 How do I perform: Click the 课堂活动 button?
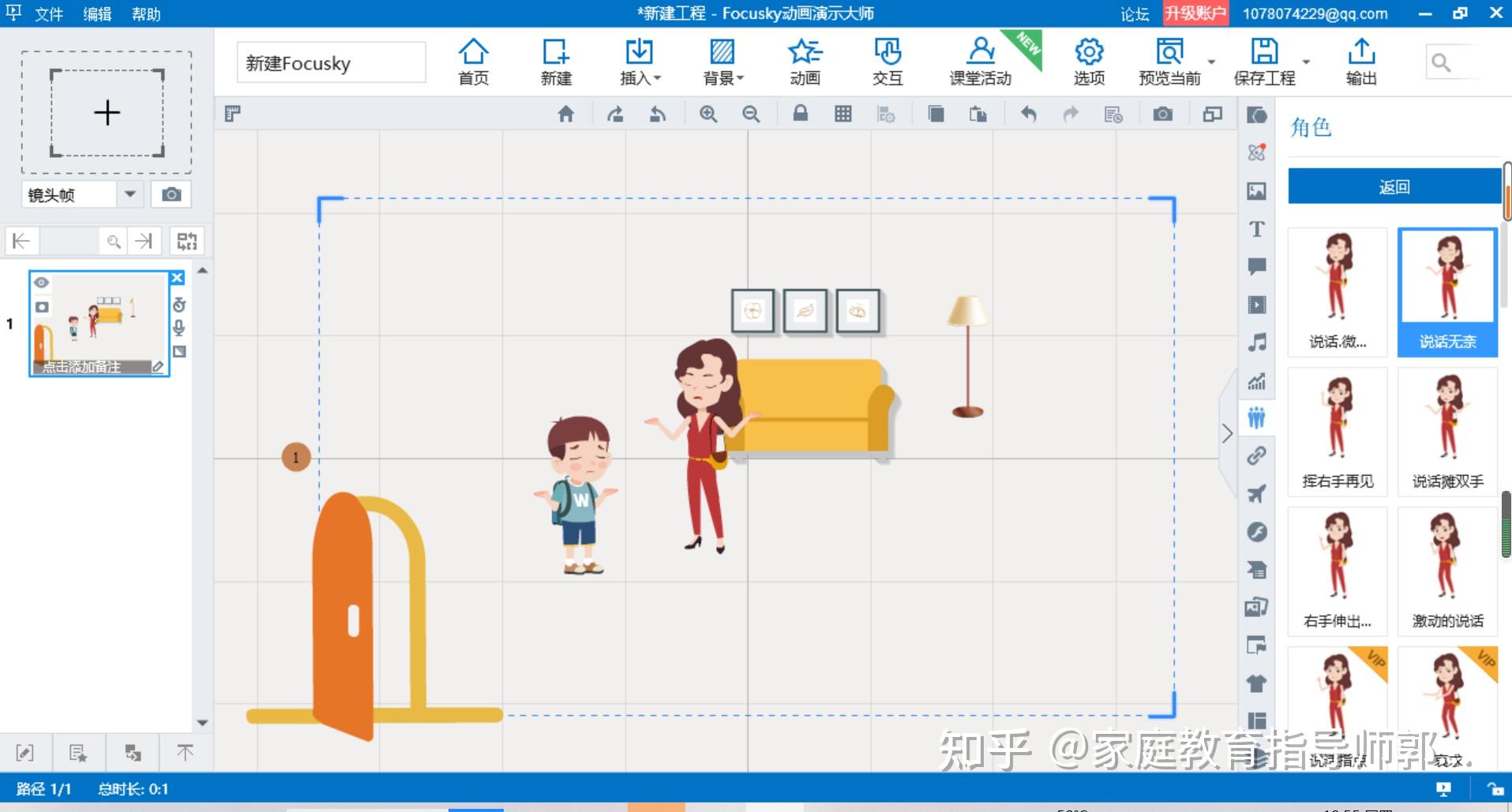(x=981, y=62)
